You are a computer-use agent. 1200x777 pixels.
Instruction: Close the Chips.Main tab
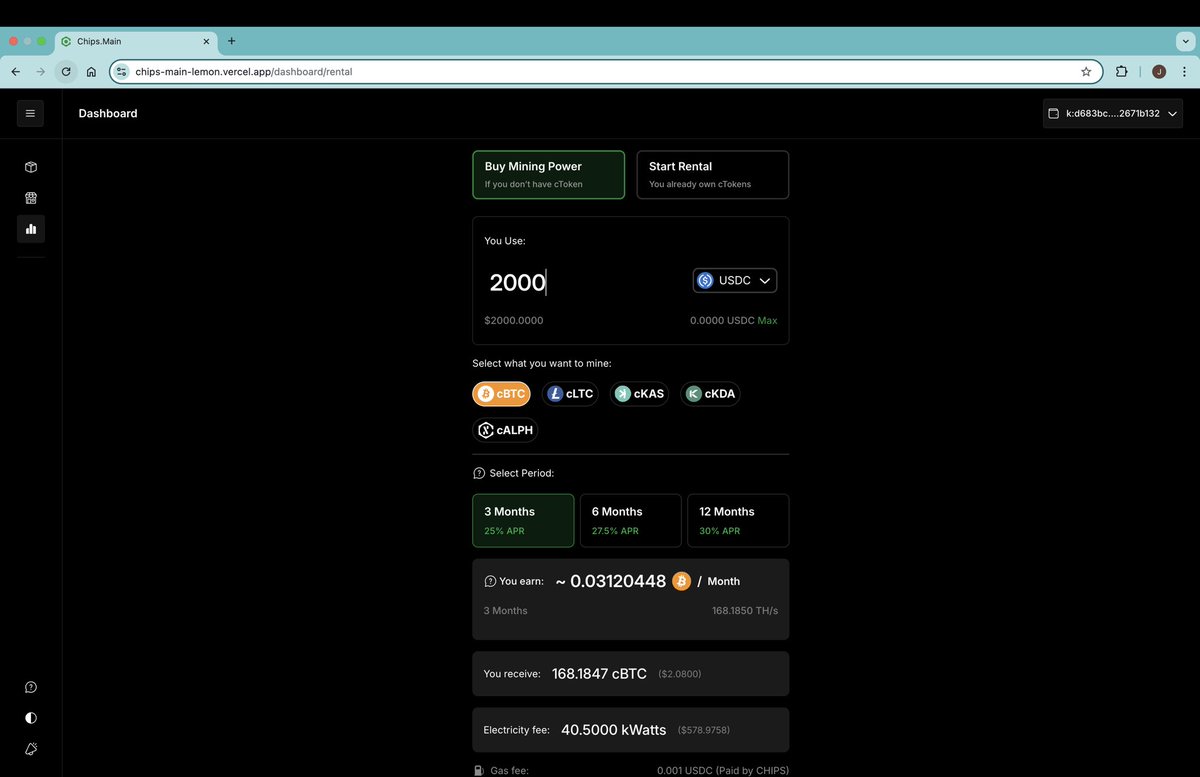(207, 42)
